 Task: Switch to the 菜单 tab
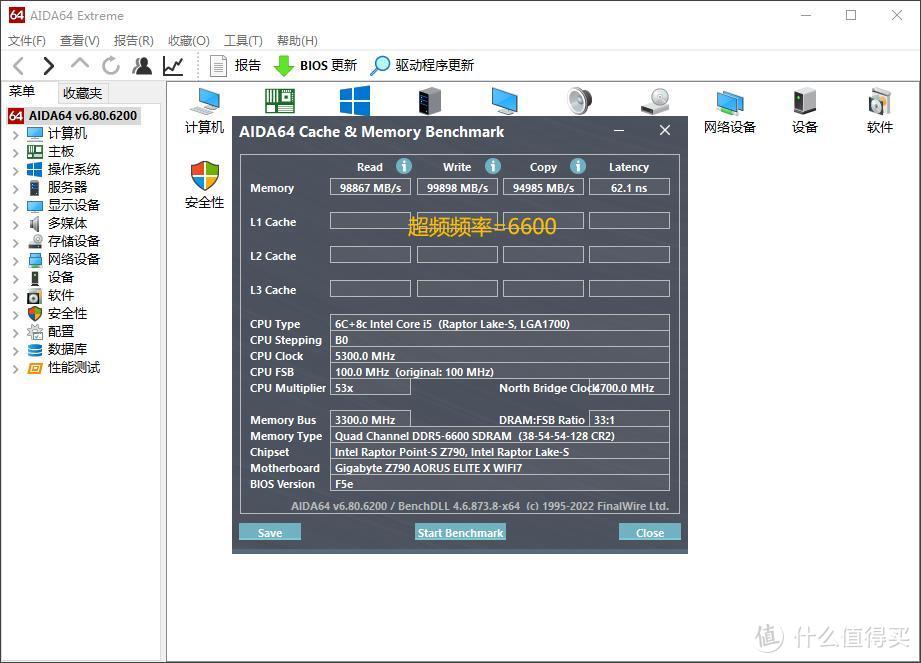point(22,91)
